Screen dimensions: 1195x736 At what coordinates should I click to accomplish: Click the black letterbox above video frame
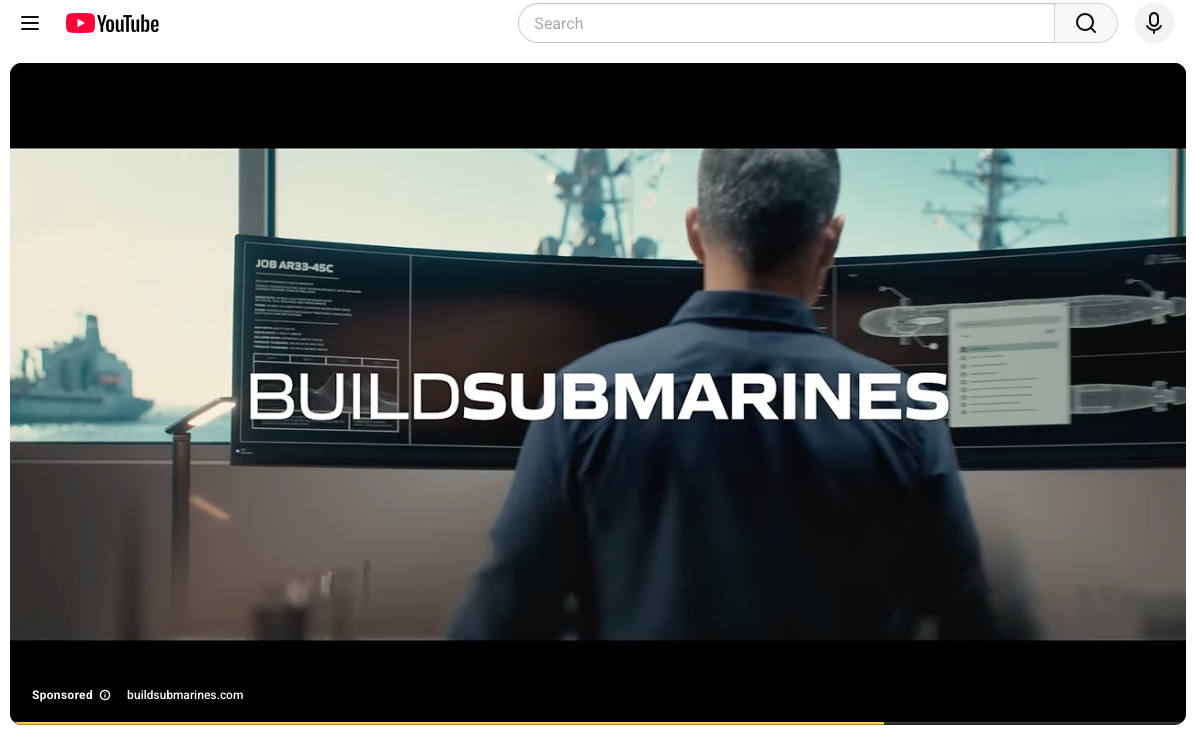click(598, 106)
